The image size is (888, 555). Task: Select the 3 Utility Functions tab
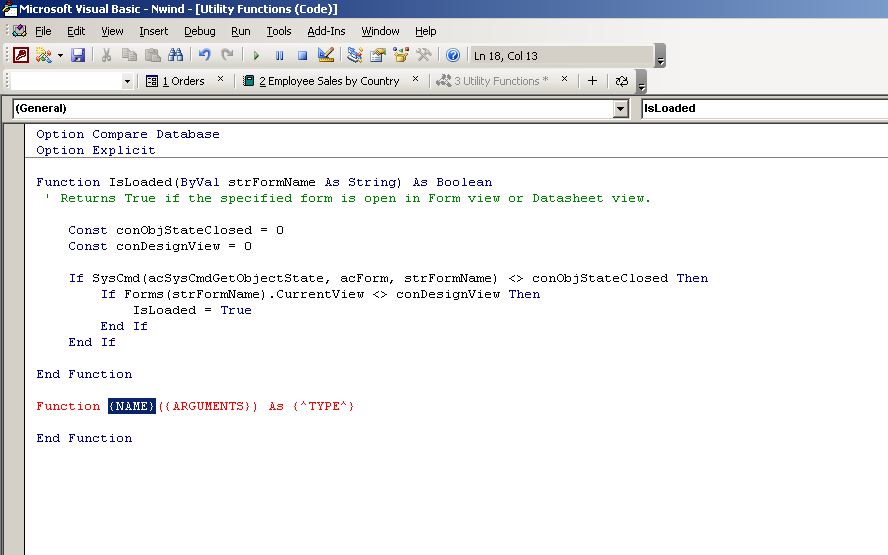(492, 81)
